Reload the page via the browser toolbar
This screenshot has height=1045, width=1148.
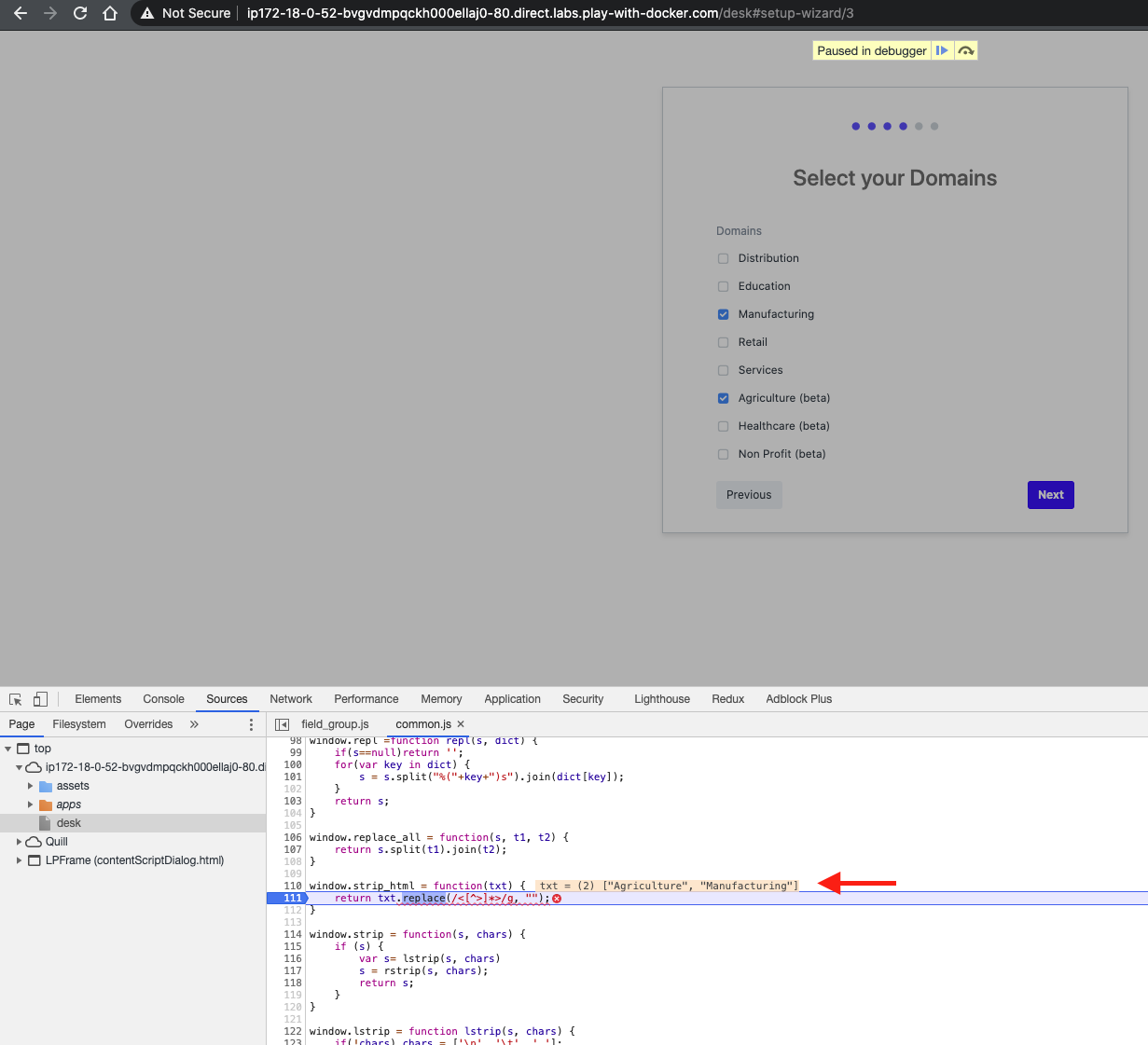click(x=79, y=14)
